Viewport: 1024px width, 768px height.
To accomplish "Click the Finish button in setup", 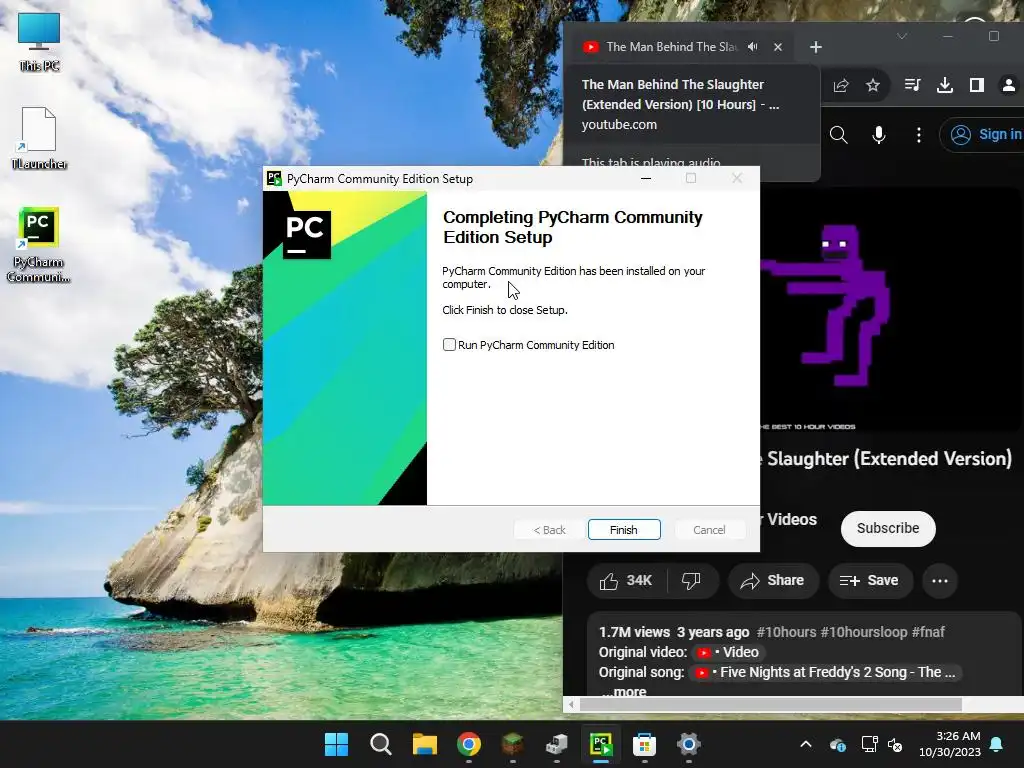I will [624, 530].
